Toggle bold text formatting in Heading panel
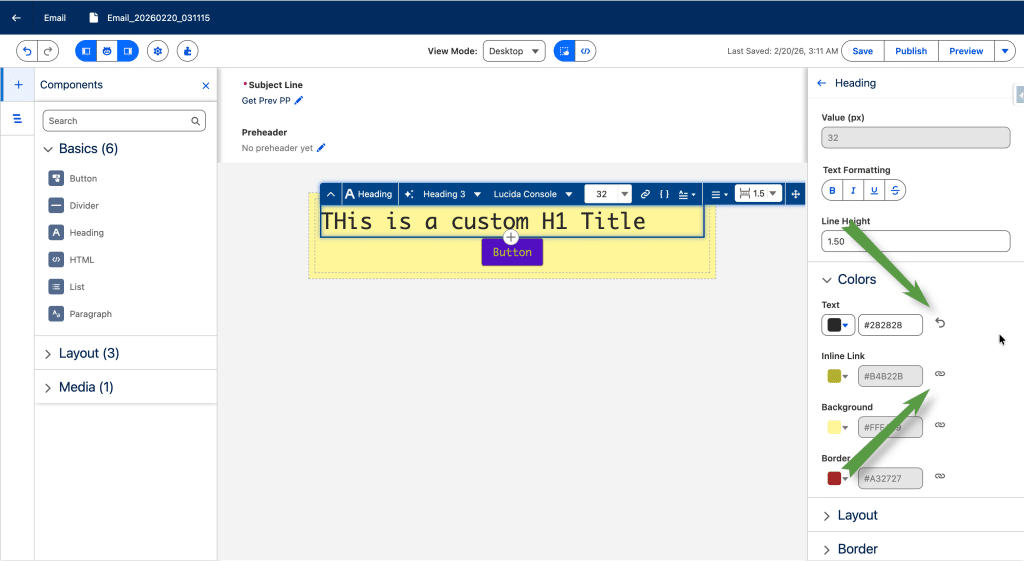 [x=833, y=190]
